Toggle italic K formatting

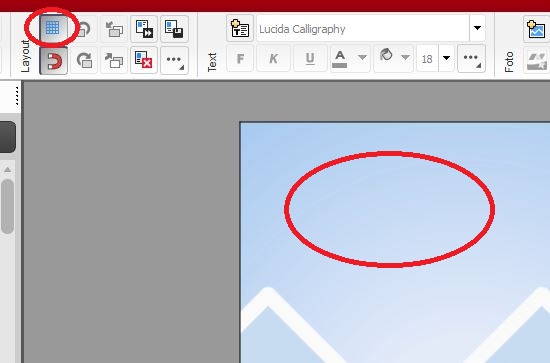pyautogui.click(x=273, y=59)
